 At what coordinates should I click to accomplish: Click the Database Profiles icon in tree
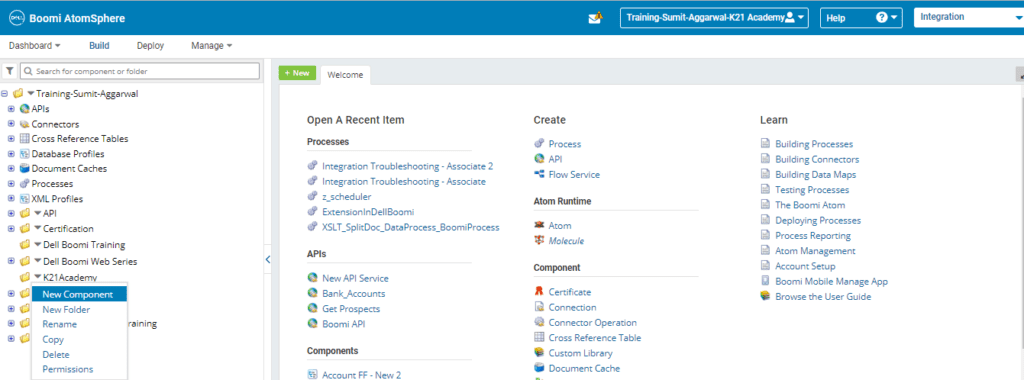click(25, 154)
